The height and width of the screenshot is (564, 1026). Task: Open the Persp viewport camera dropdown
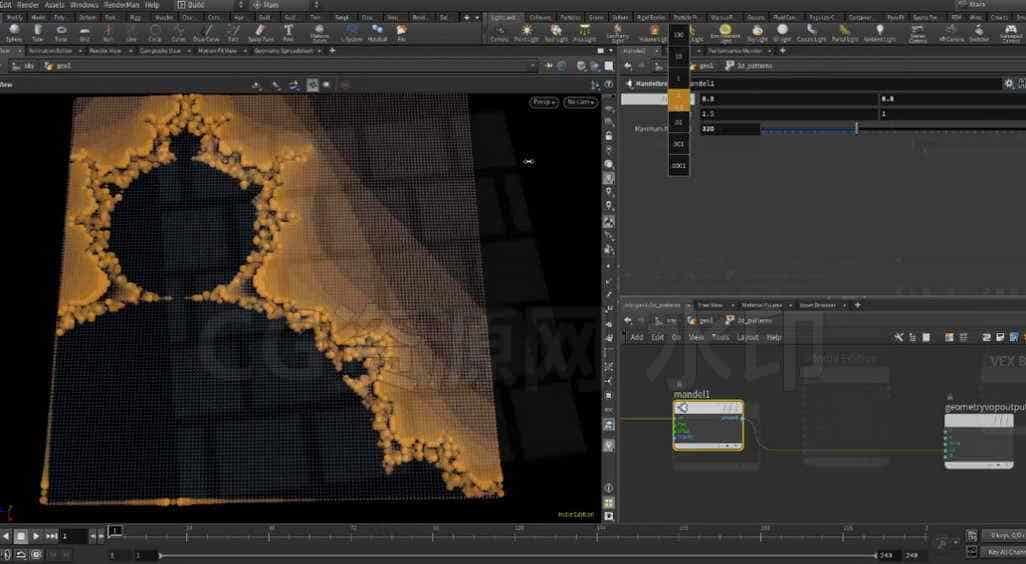pyautogui.click(x=544, y=102)
